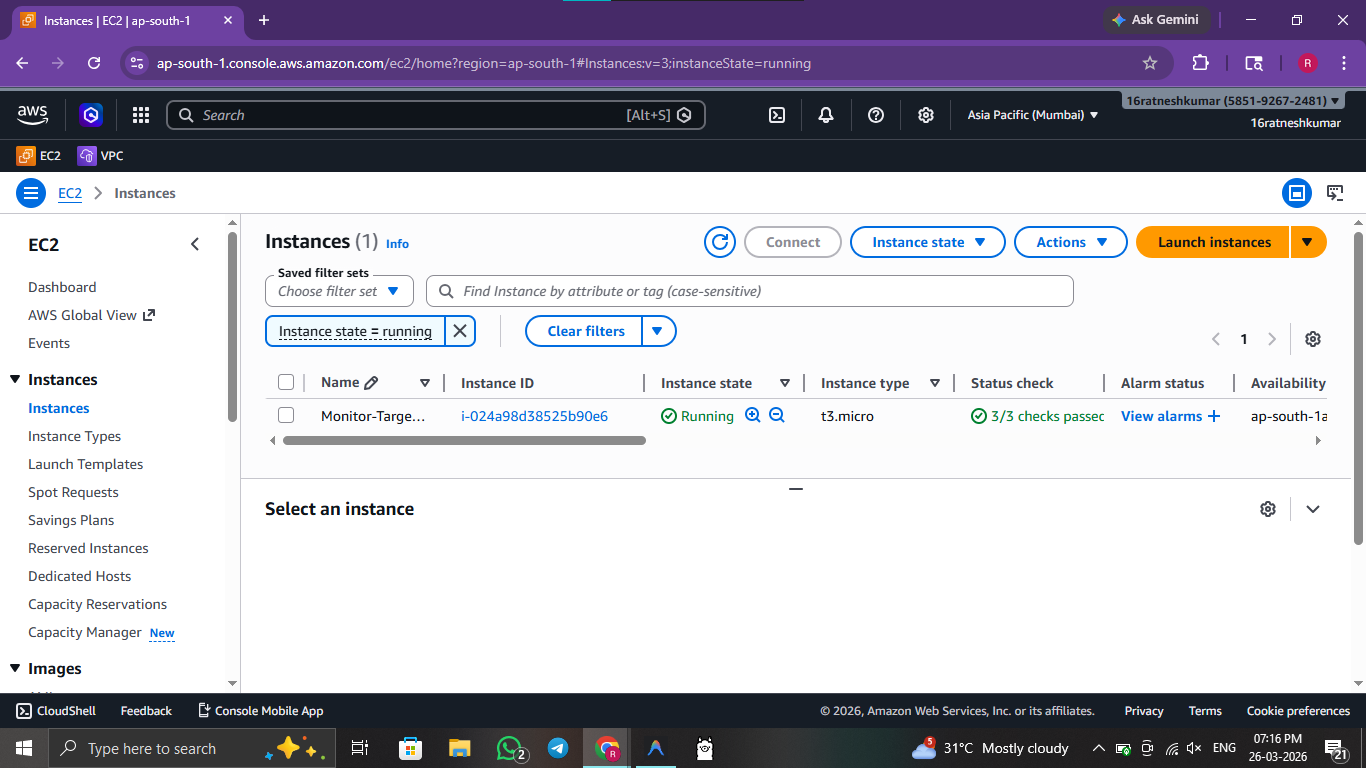Go to Events in sidebar

pos(49,343)
